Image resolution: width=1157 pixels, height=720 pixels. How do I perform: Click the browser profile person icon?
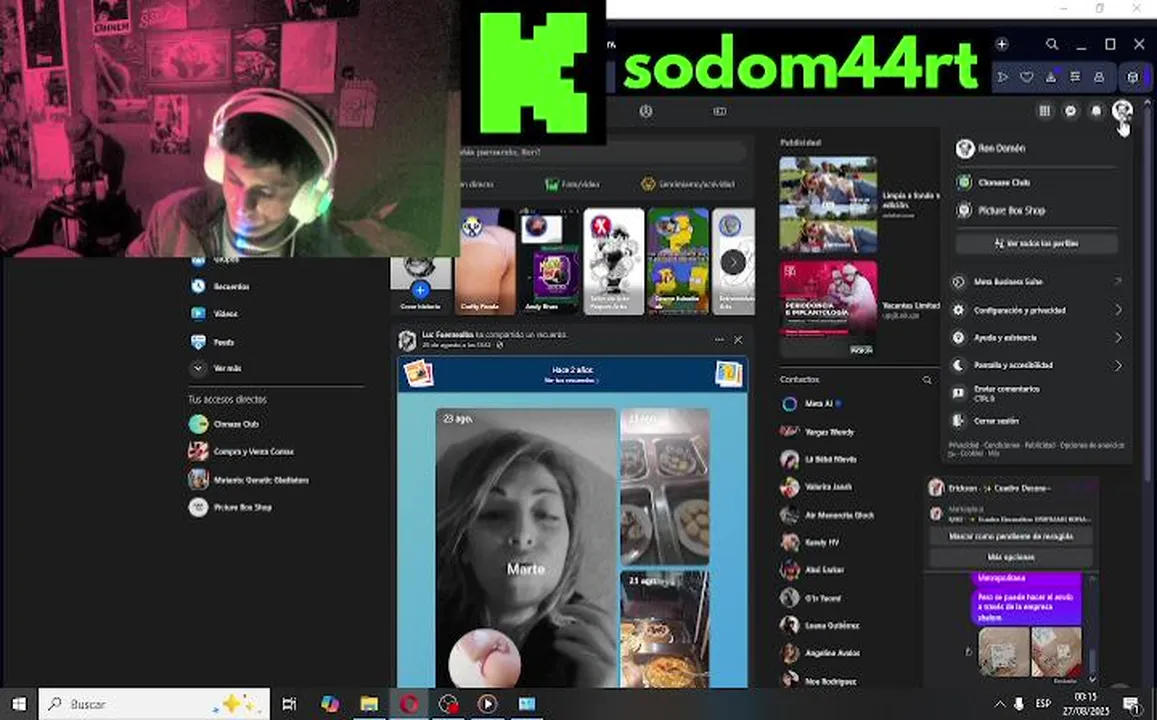coord(1099,77)
